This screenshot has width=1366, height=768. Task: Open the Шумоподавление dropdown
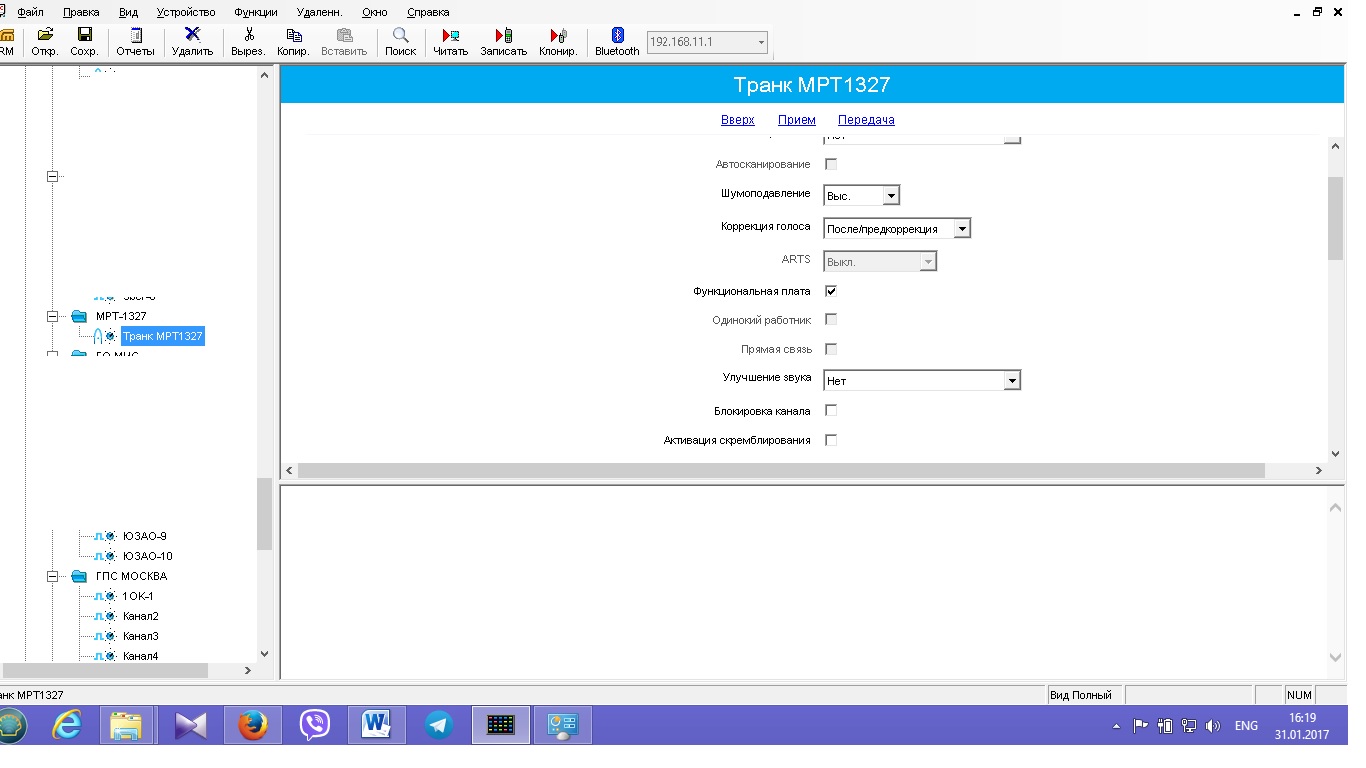point(891,196)
